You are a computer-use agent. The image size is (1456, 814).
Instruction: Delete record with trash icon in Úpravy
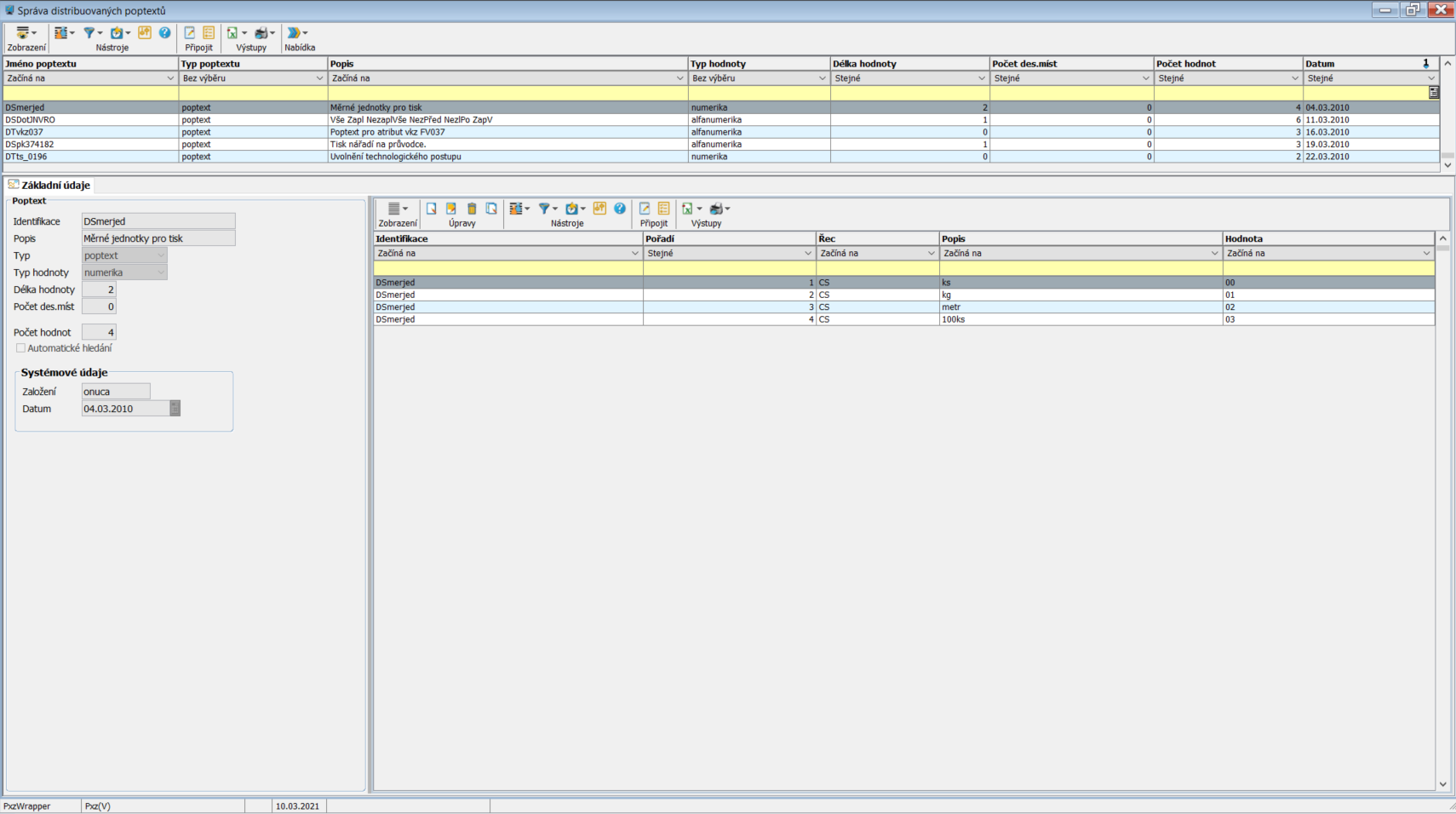tap(472, 209)
